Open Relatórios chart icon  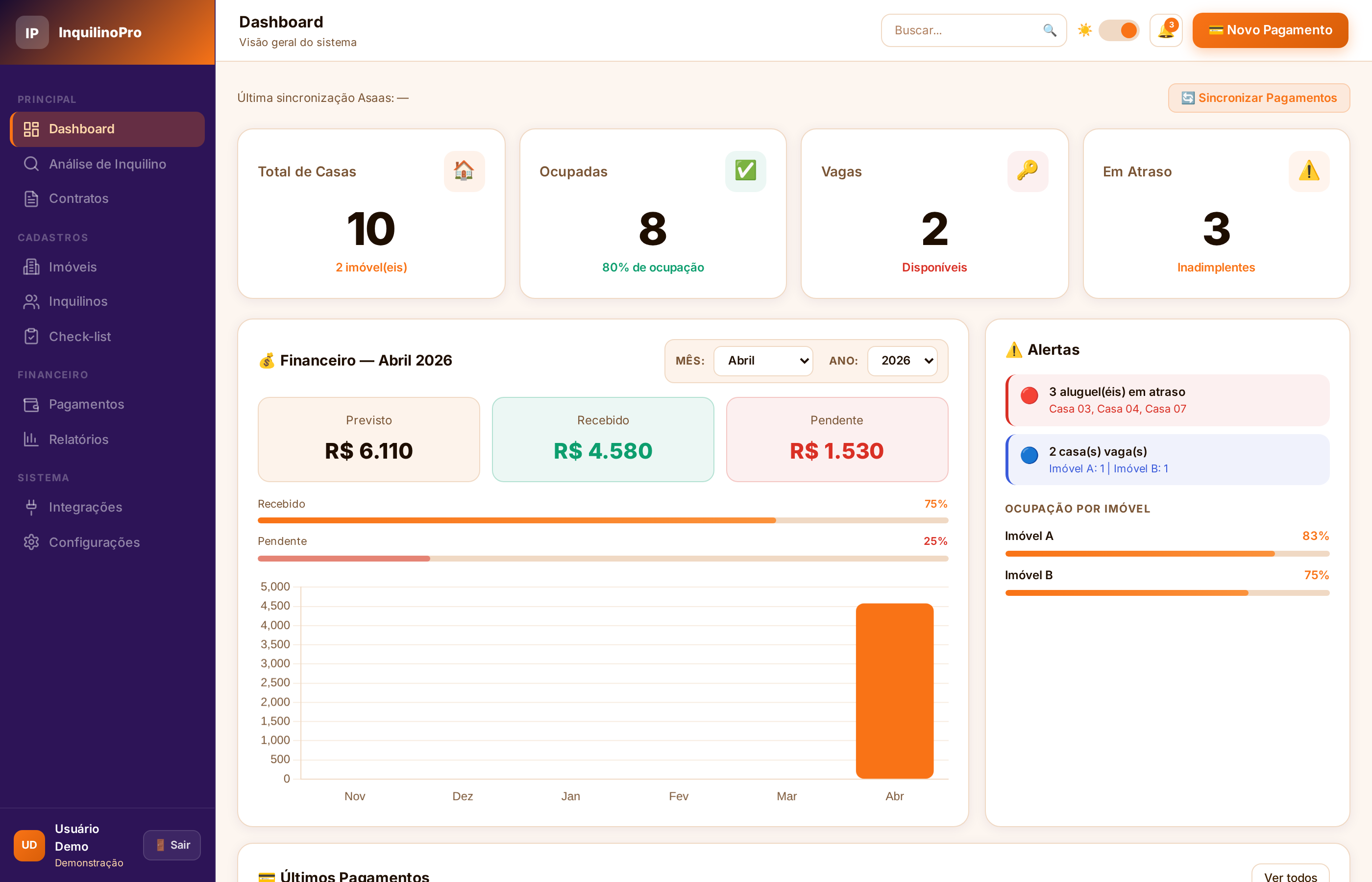pyautogui.click(x=31, y=439)
